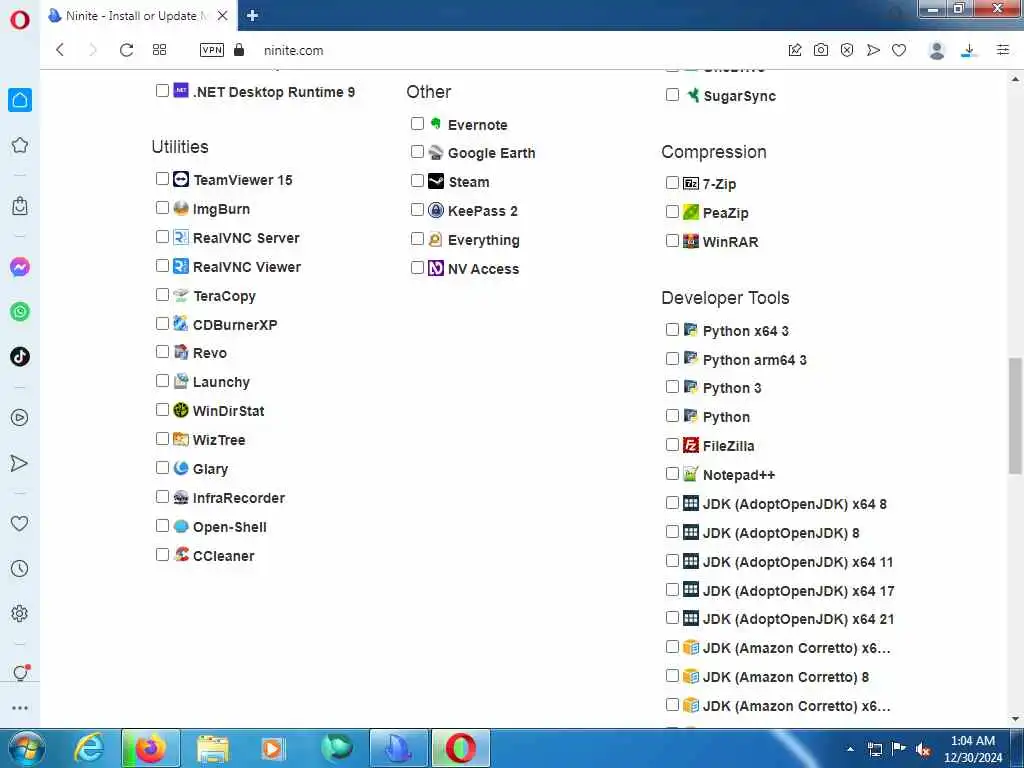Click the scrollbar down arrow

(x=1015, y=719)
